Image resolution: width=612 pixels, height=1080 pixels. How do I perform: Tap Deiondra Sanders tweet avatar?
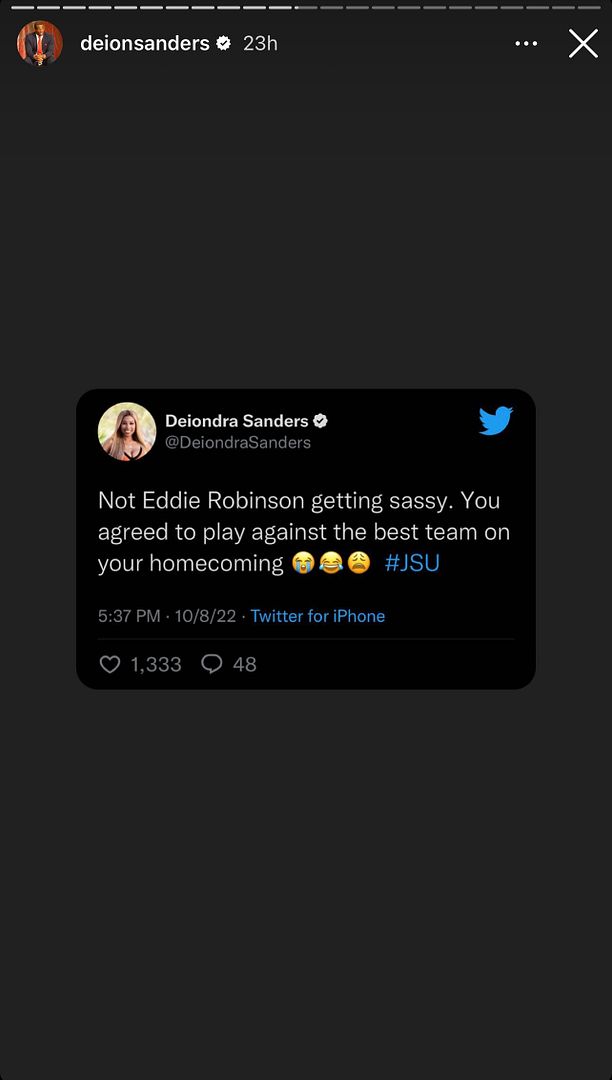click(127, 432)
